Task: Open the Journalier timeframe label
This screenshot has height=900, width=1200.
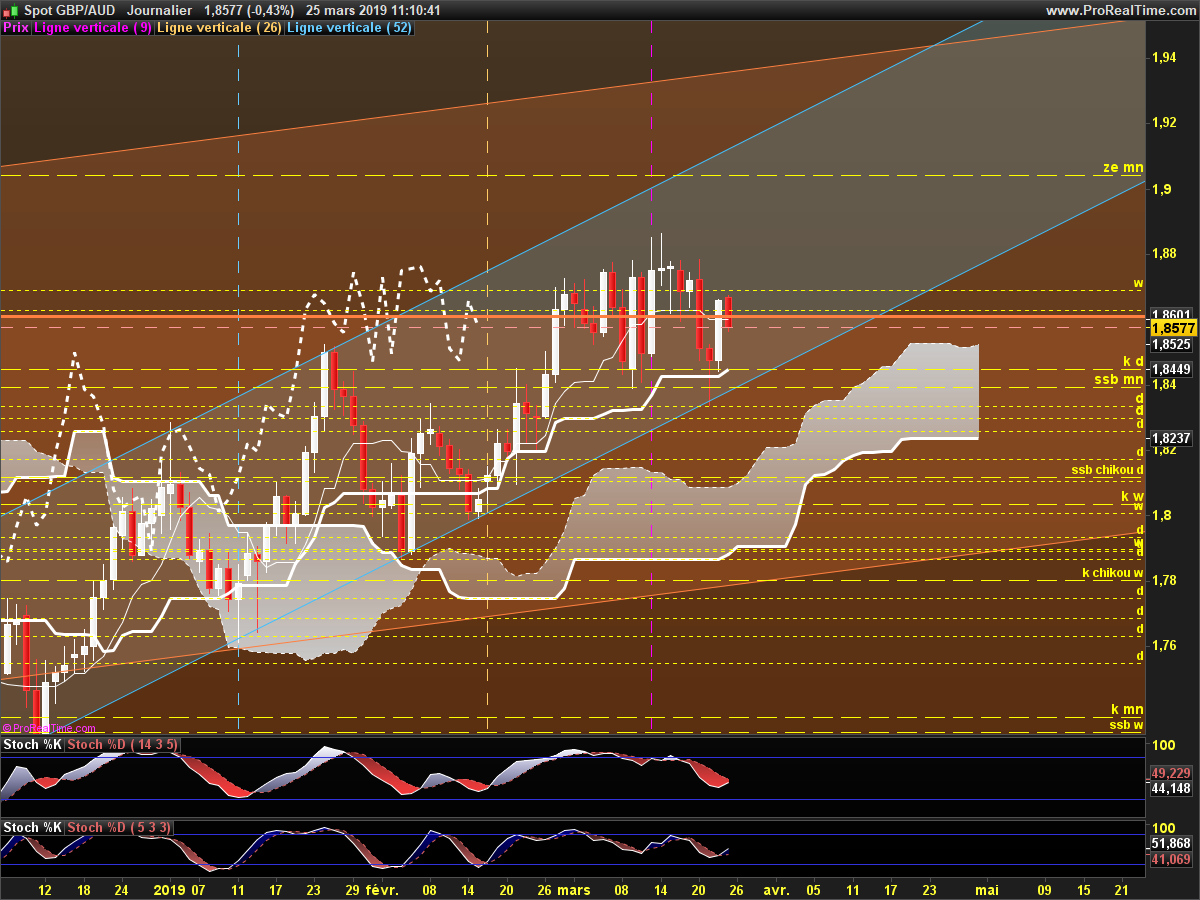Action: (160, 10)
